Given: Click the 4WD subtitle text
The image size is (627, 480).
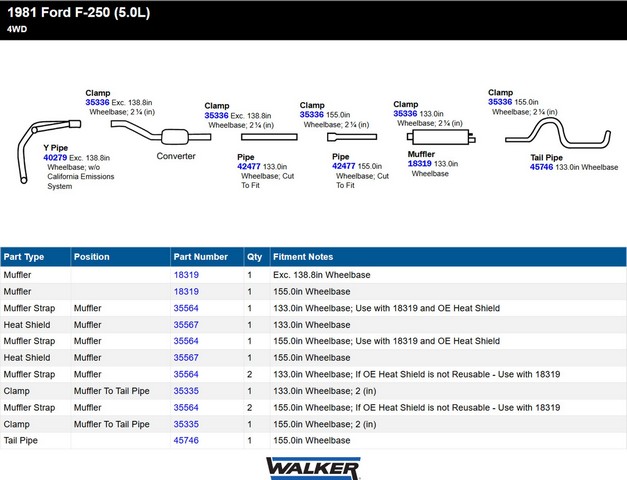Looking at the screenshot, I should pyautogui.click(x=17, y=29).
